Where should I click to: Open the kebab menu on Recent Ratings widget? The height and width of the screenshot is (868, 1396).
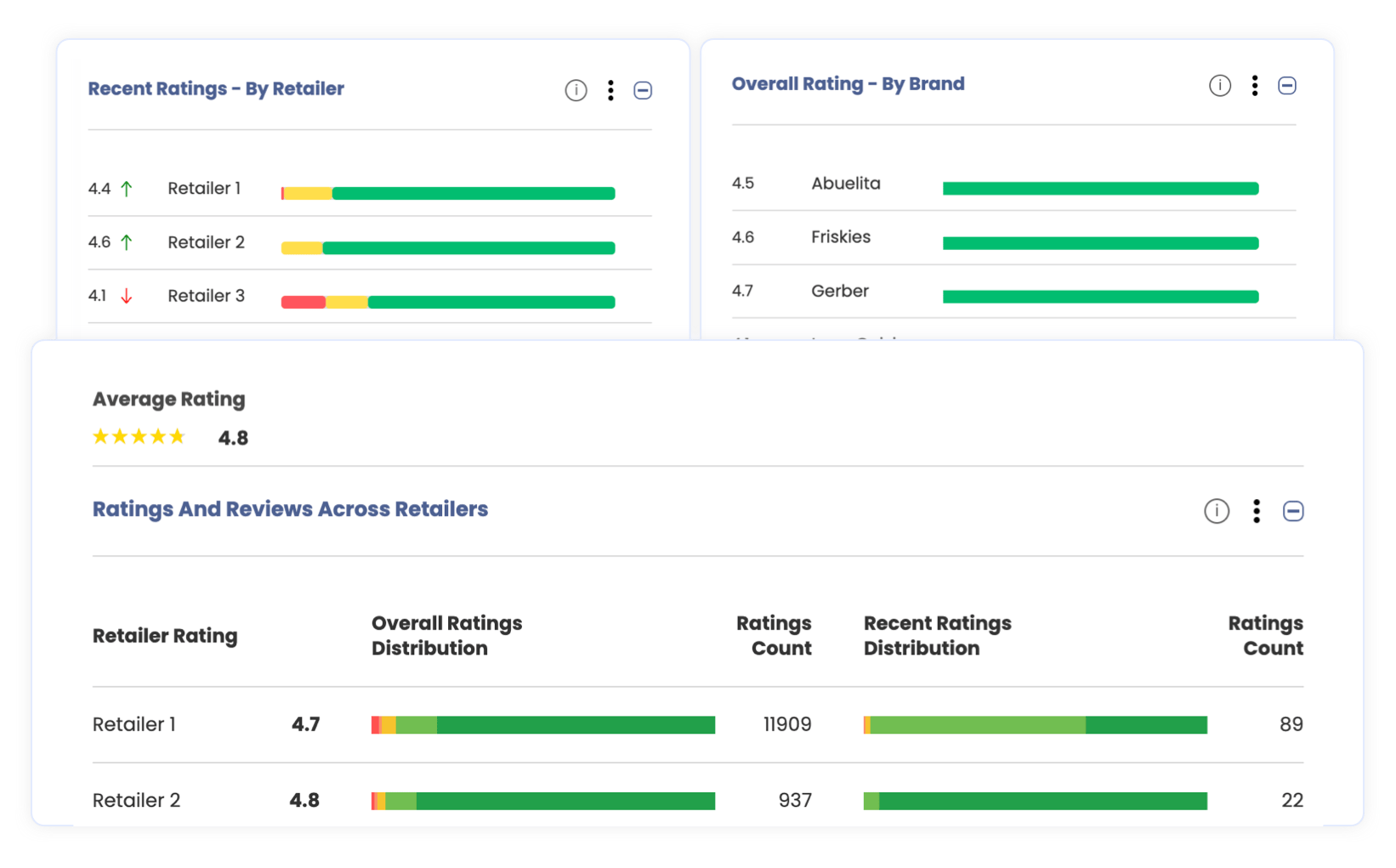coord(610,90)
